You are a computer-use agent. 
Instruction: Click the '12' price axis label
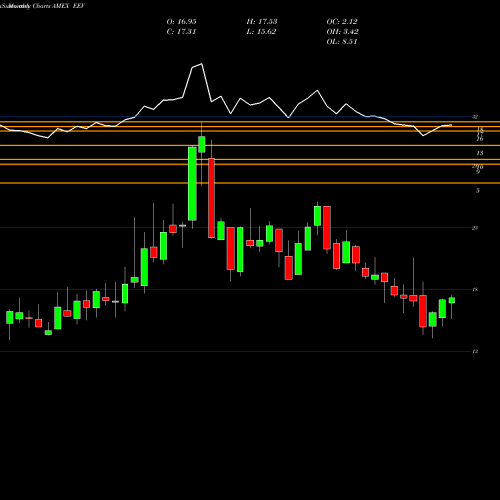tap(475, 351)
